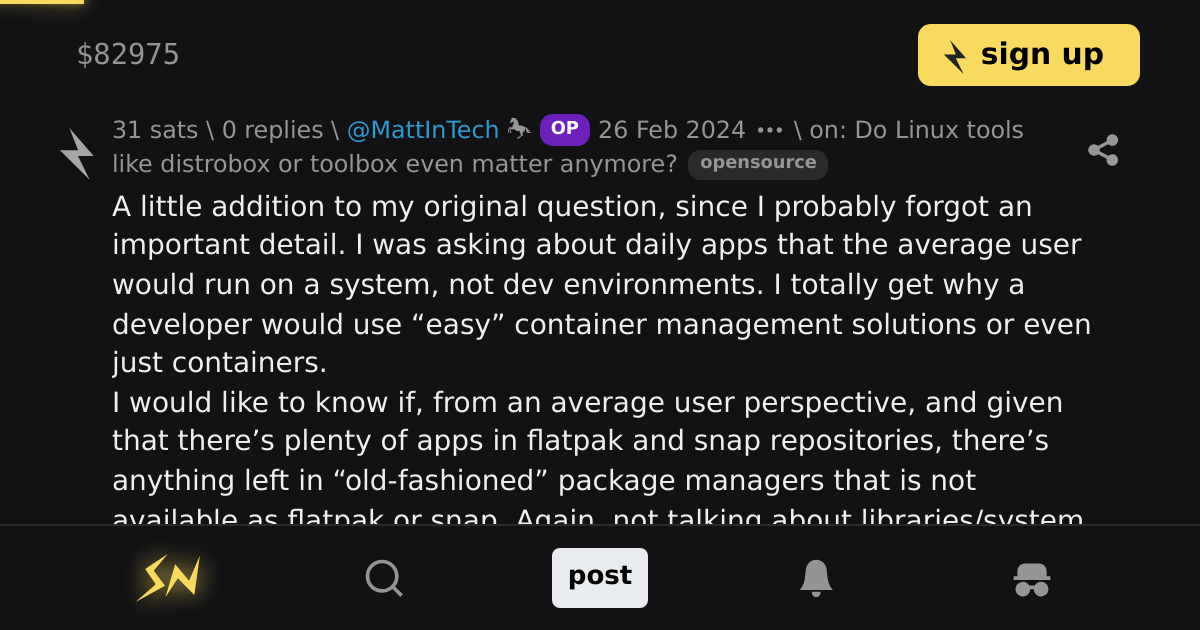The image size is (1200, 630).
Task: Open @MattInTech's profile
Action: click(x=422, y=129)
